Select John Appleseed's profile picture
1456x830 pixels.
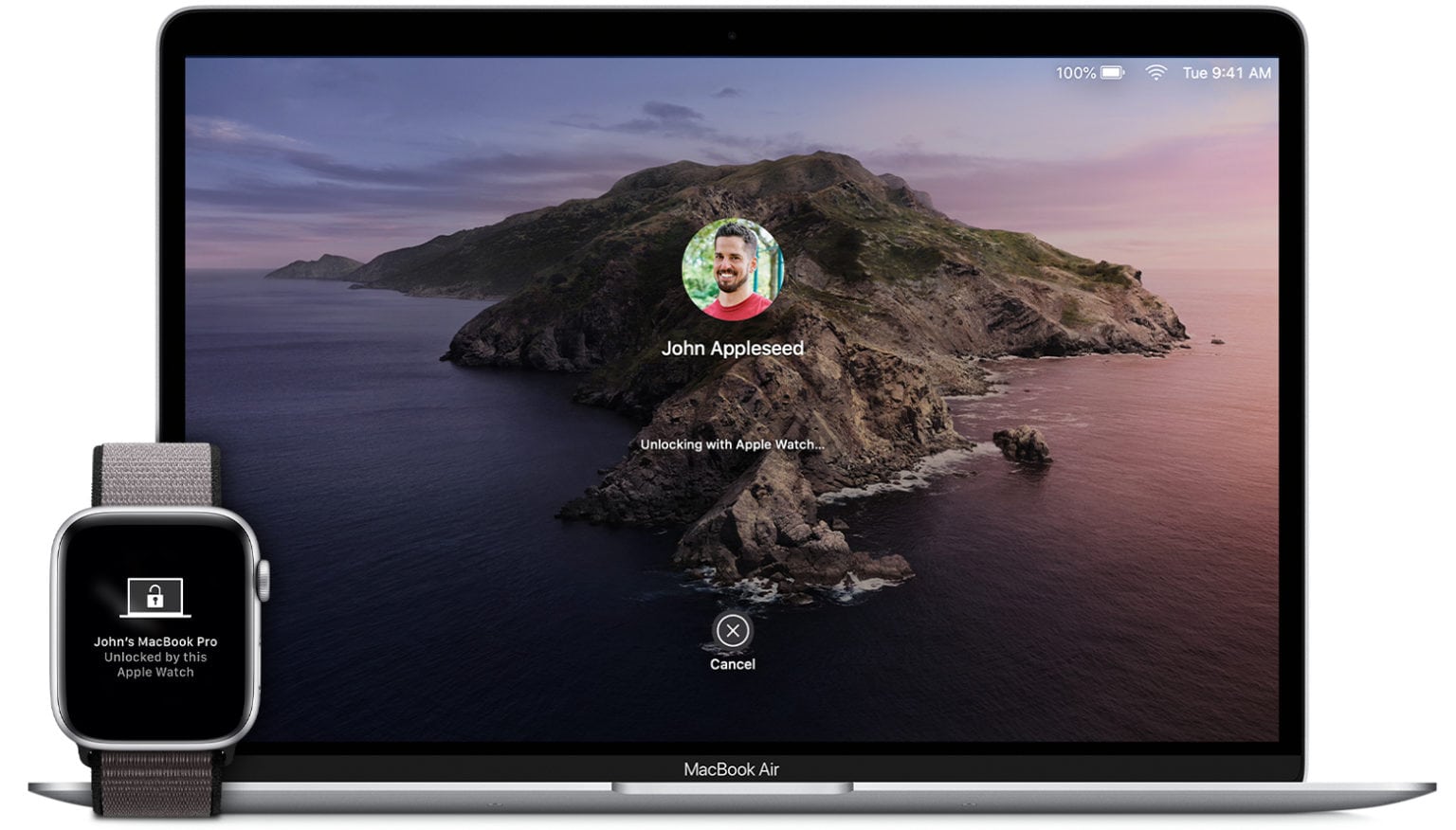pyautogui.click(x=732, y=270)
